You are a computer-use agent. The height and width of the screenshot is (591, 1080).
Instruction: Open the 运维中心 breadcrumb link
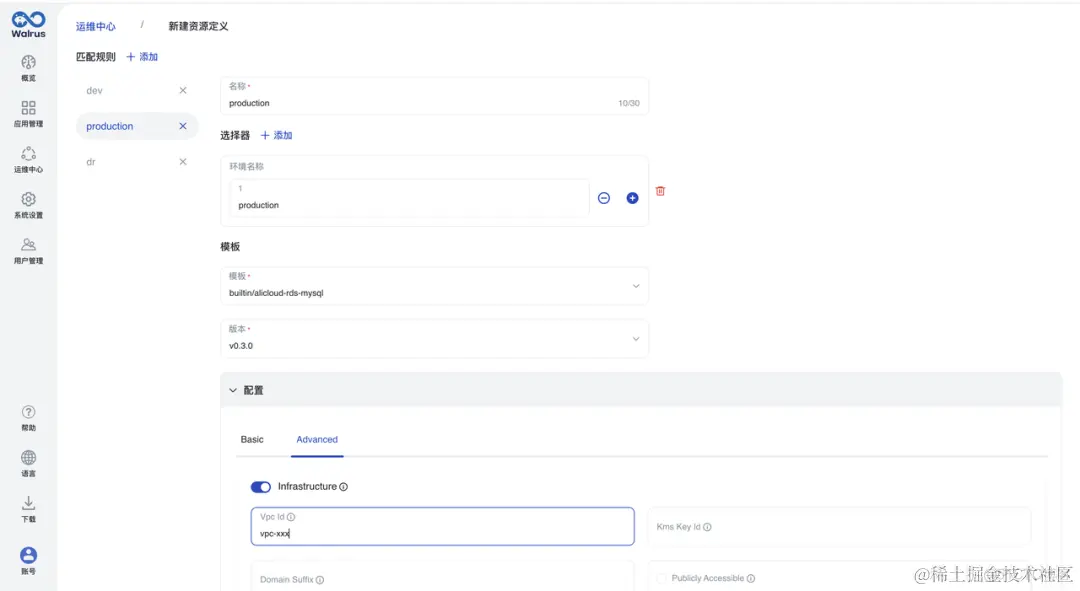pos(96,26)
